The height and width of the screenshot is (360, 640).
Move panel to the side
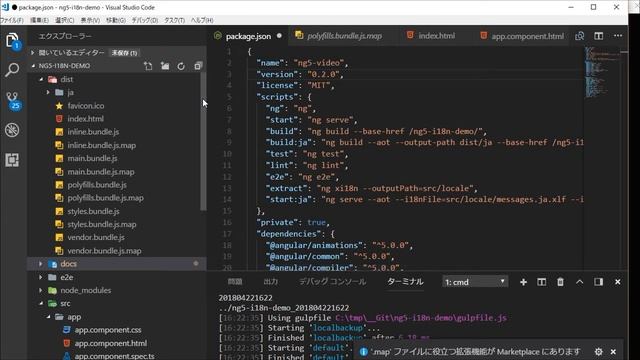pos(598,282)
